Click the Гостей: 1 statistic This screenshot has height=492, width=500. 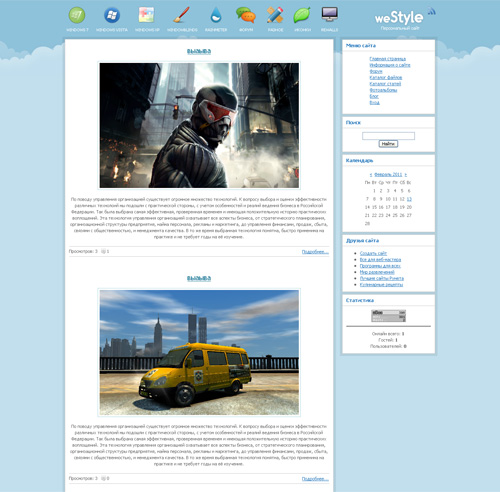tap(388, 340)
